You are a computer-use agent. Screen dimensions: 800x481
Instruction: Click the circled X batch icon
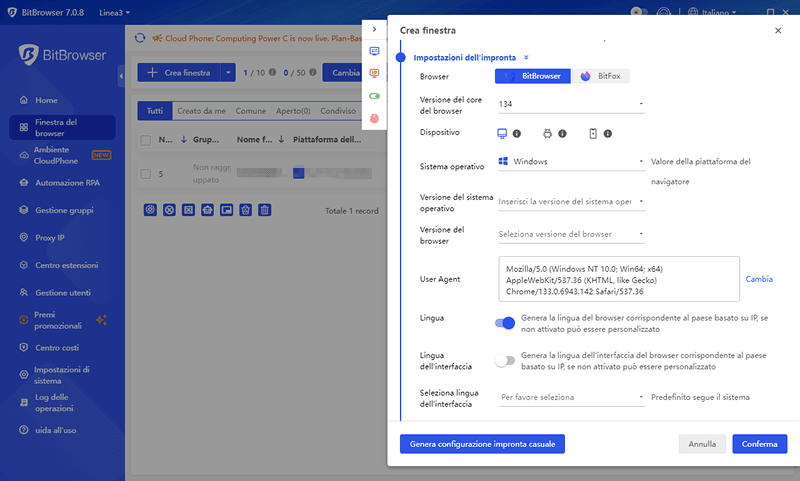click(x=169, y=210)
